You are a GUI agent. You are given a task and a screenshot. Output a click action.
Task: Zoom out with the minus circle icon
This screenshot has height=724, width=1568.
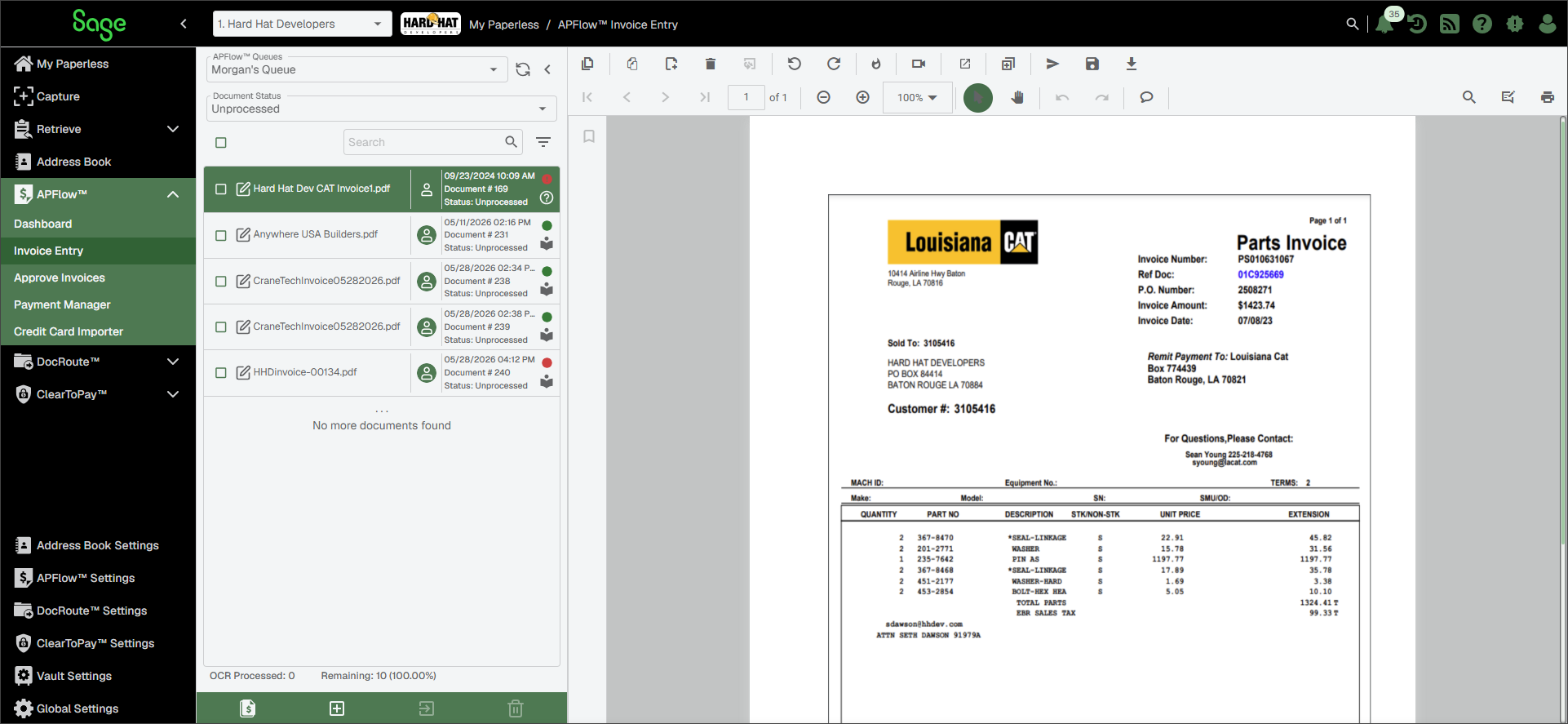click(x=823, y=97)
